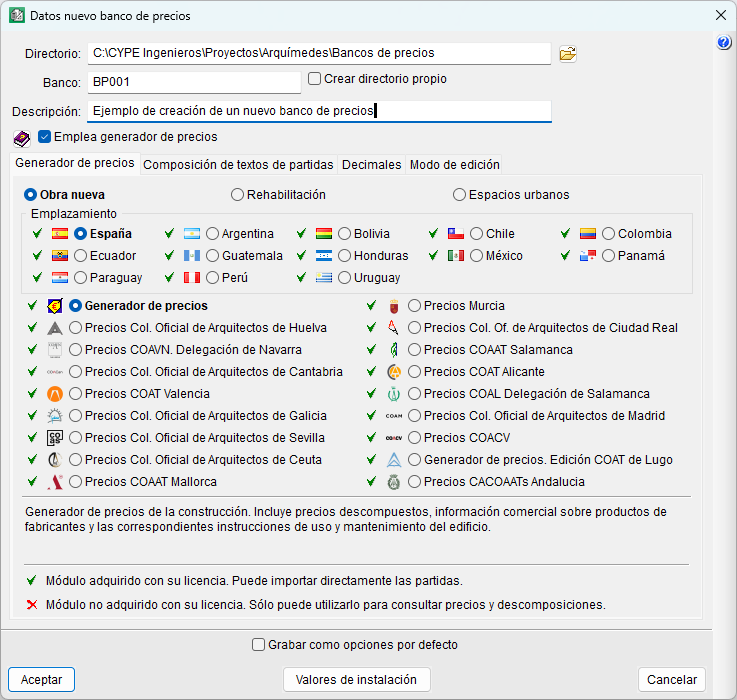This screenshot has height=700, width=737.
Task: Open the directory browse folder icon
Action: 568,54
